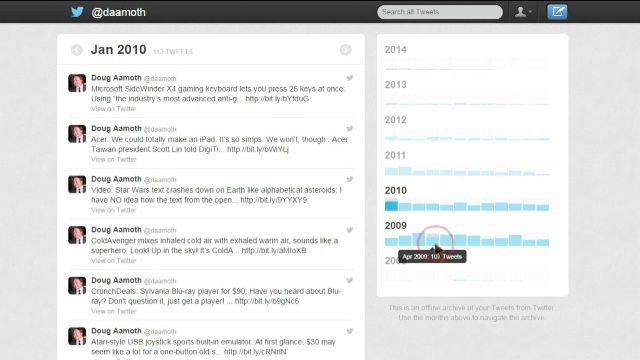Select the highlighted Jan 2010 month bar
This screenshot has height=360, width=640.
pyautogui.click(x=391, y=205)
